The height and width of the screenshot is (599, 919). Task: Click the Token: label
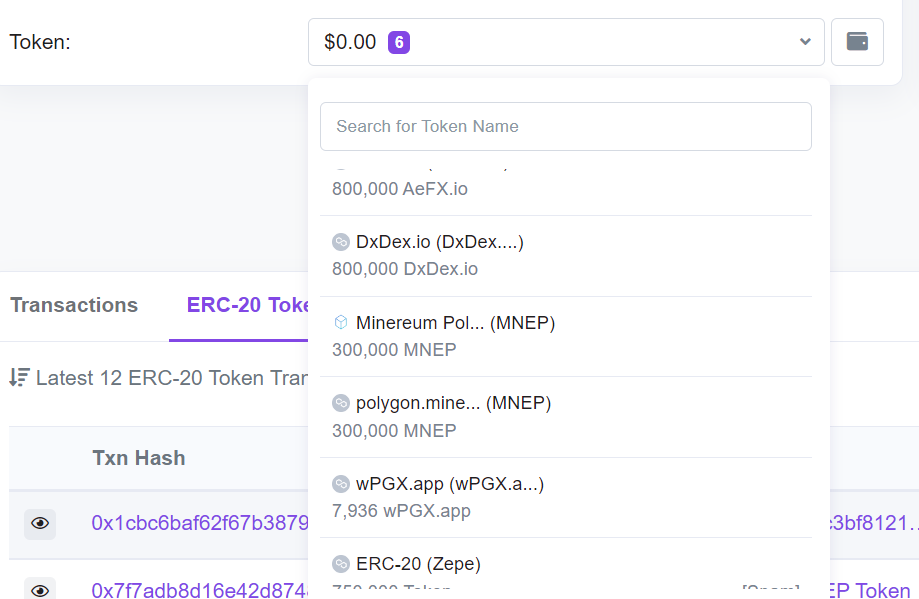click(x=40, y=42)
